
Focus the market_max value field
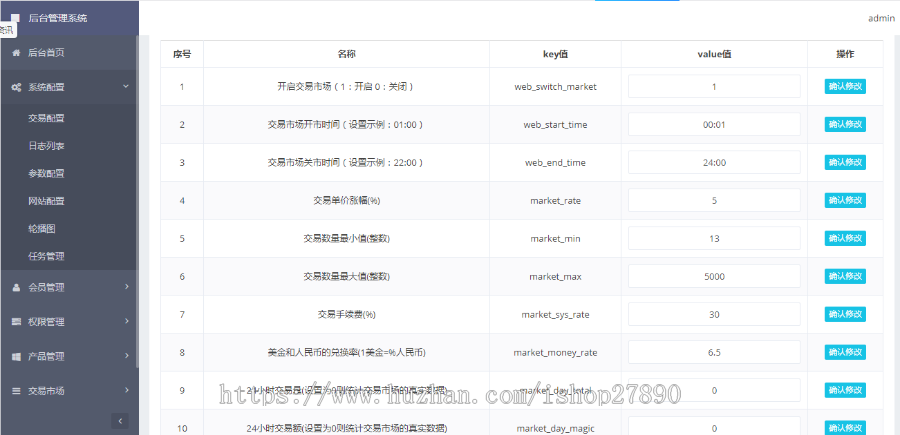tap(714, 277)
